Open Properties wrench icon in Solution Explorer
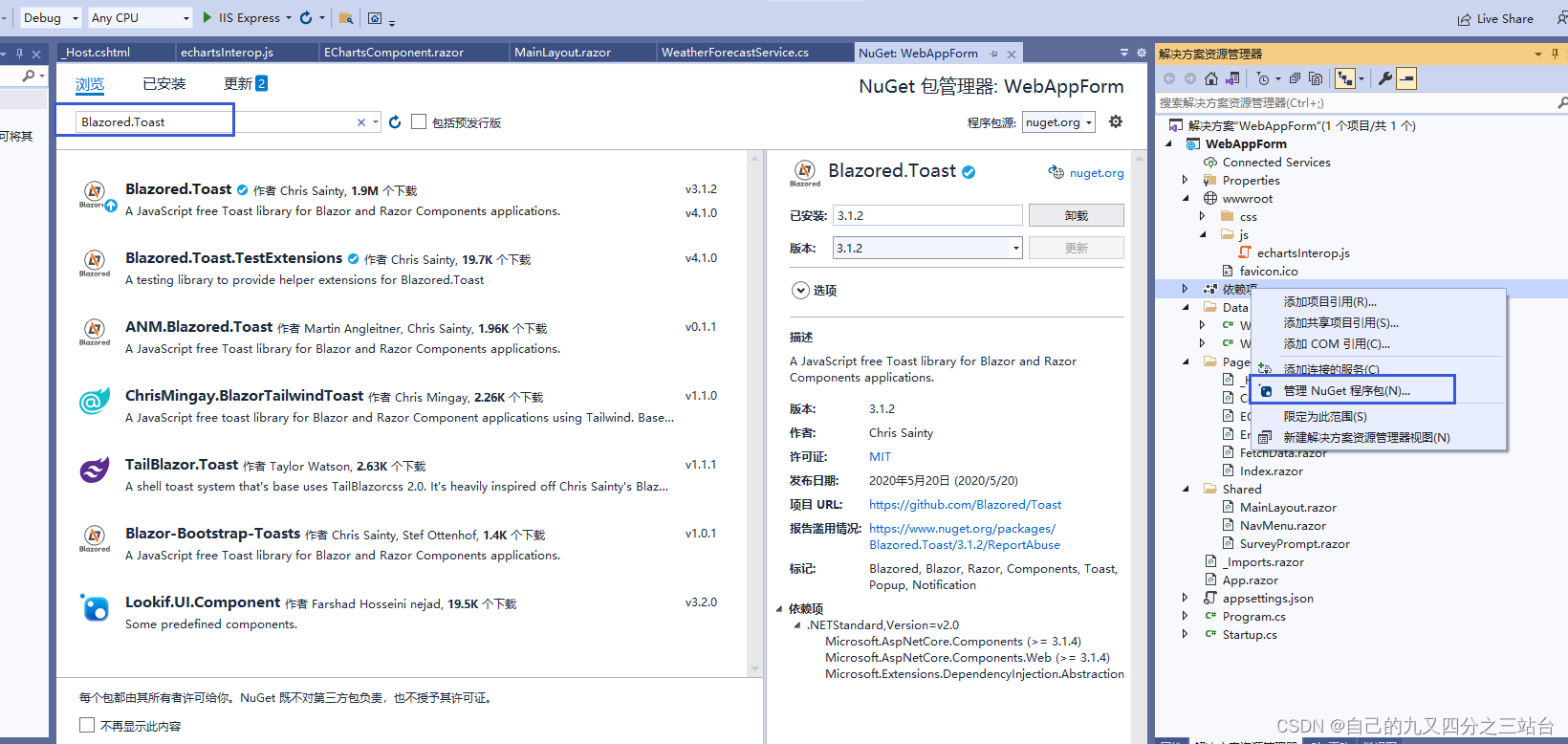Screen dimensions: 1568x744 1384,78
